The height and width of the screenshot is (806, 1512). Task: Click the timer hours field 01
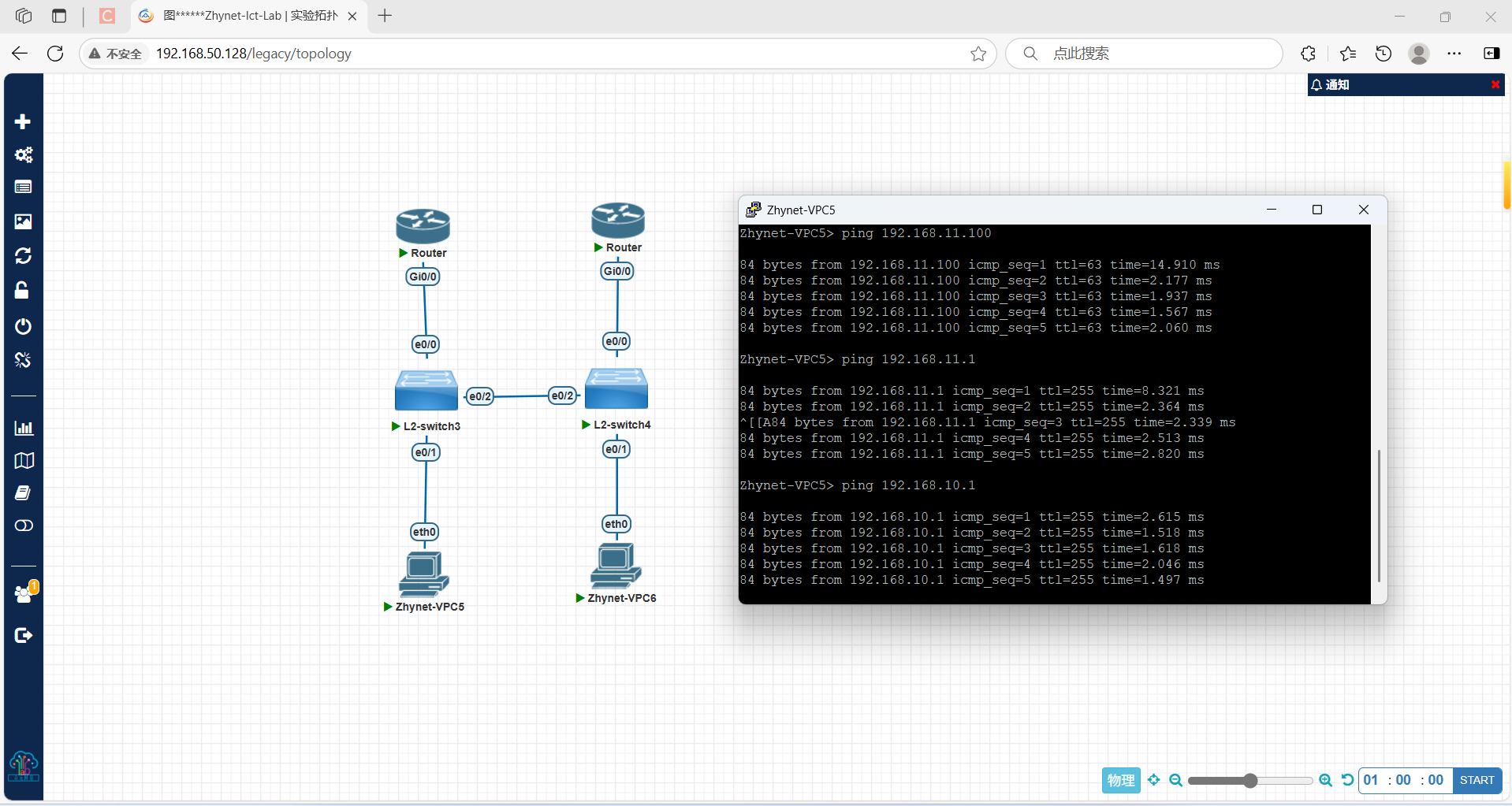click(1372, 780)
